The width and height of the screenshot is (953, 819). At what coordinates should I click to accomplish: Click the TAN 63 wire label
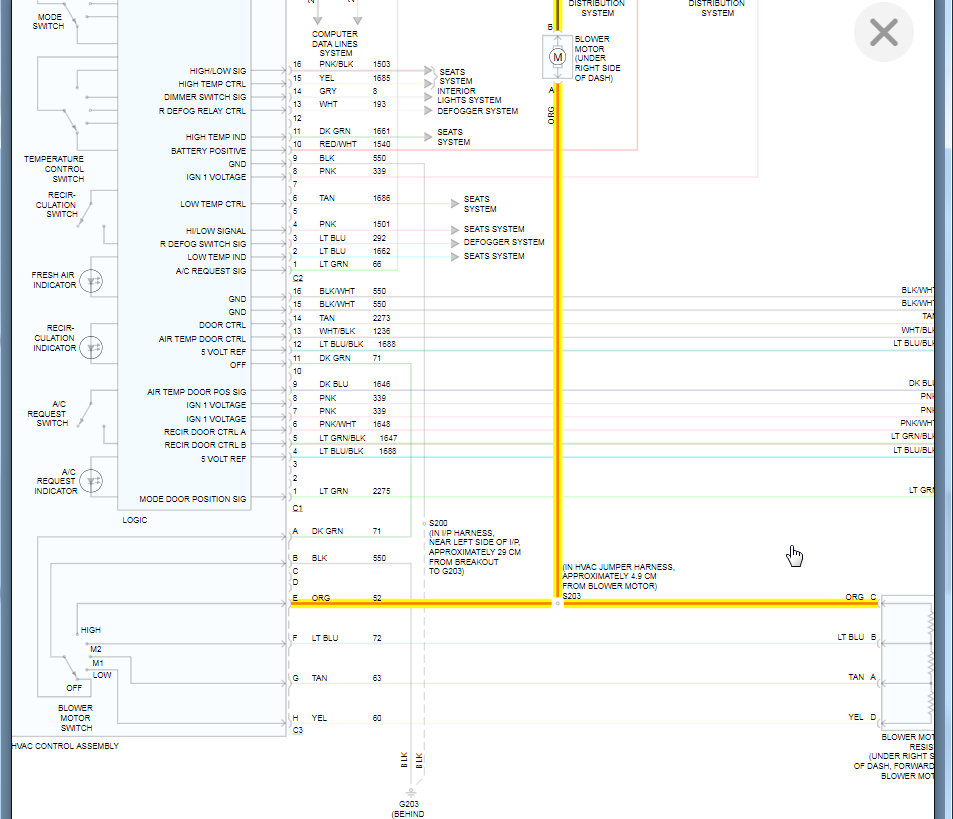point(346,679)
